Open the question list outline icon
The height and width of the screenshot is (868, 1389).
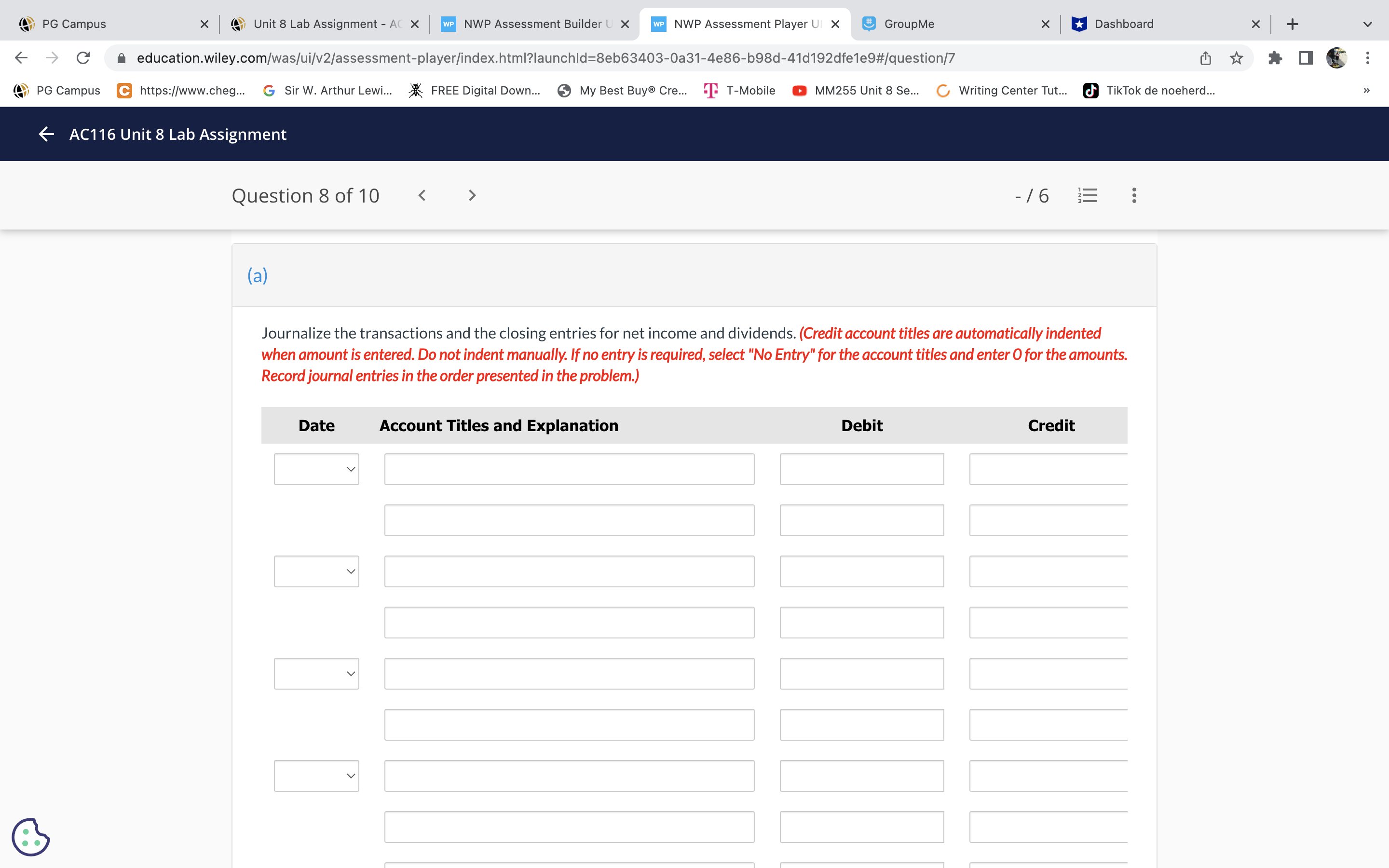1088,195
